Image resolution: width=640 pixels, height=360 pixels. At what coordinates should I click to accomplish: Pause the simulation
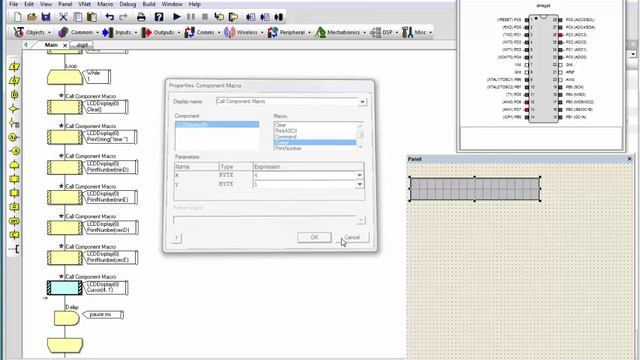pyautogui.click(x=191, y=17)
